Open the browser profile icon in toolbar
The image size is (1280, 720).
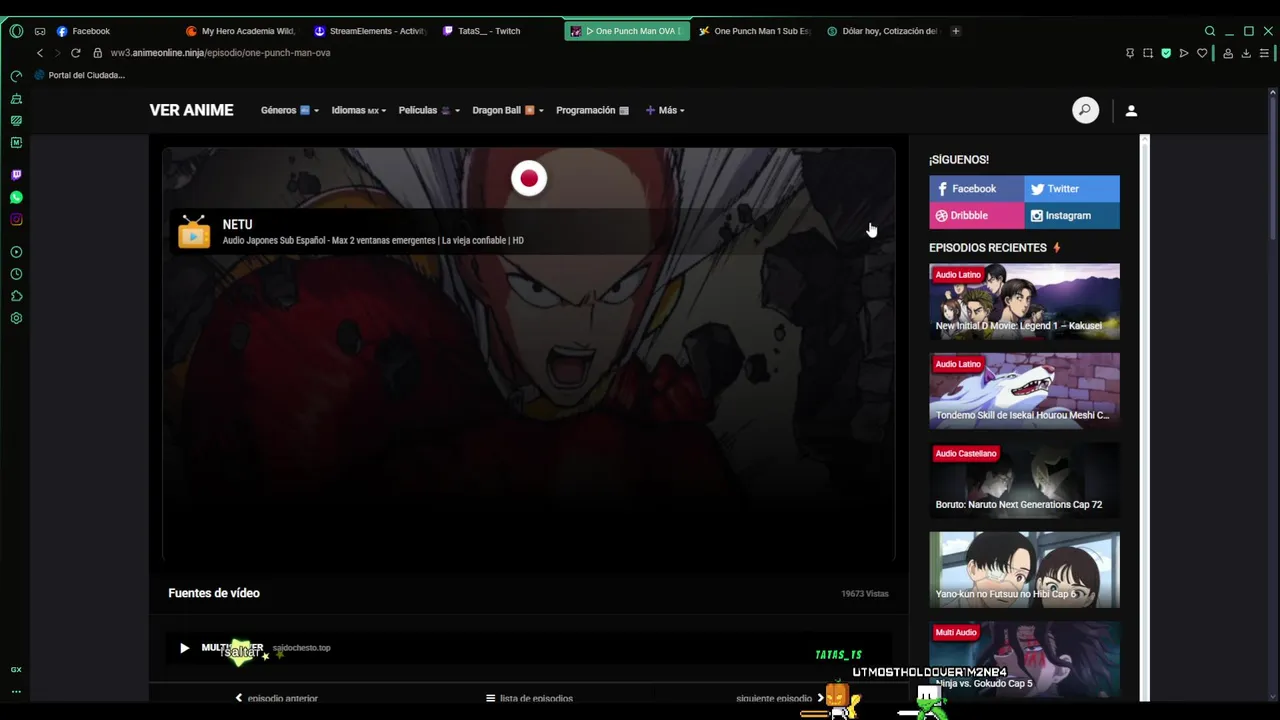coord(1228,53)
